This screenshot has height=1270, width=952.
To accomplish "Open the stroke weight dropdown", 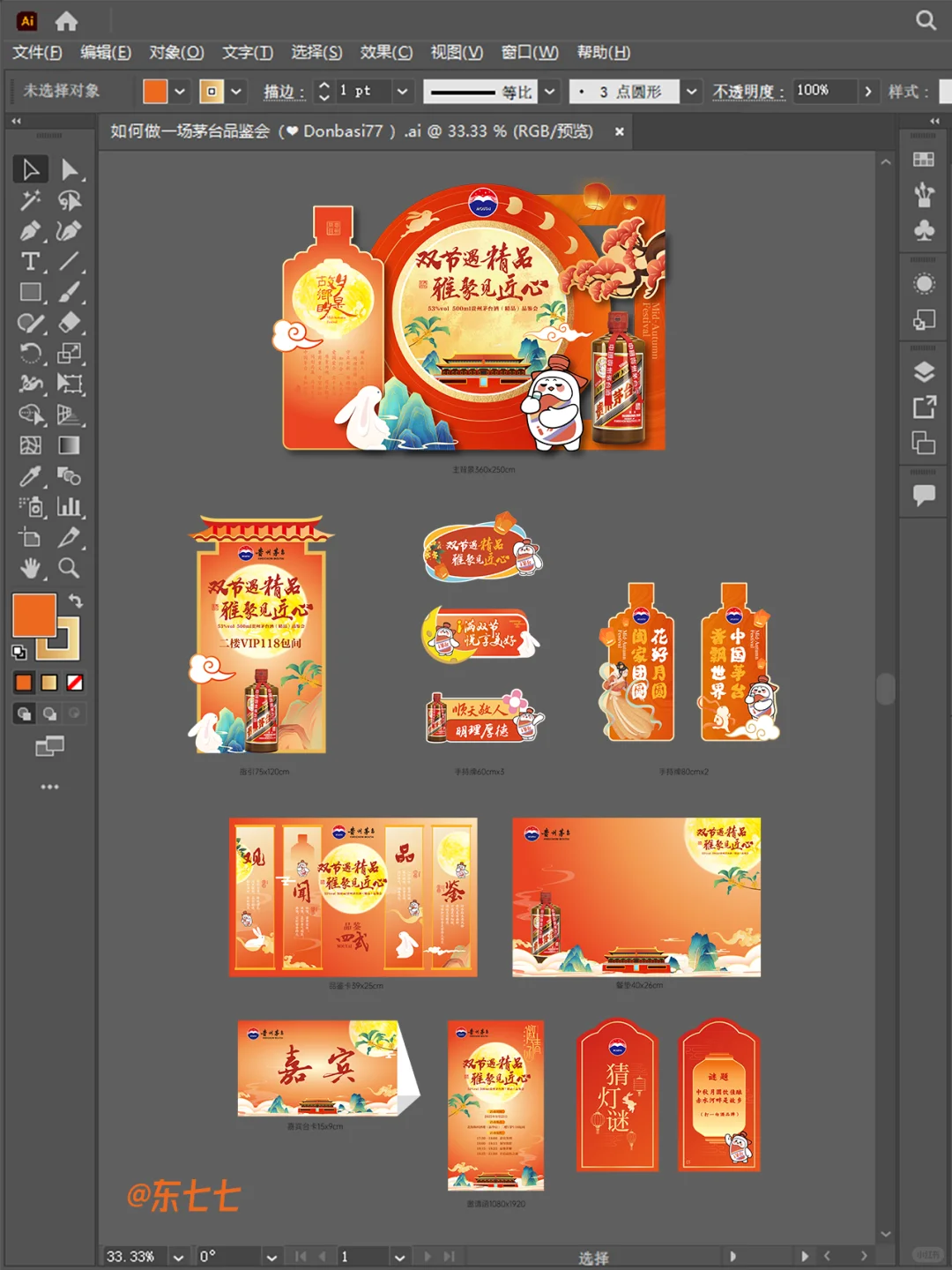I will click(x=402, y=91).
